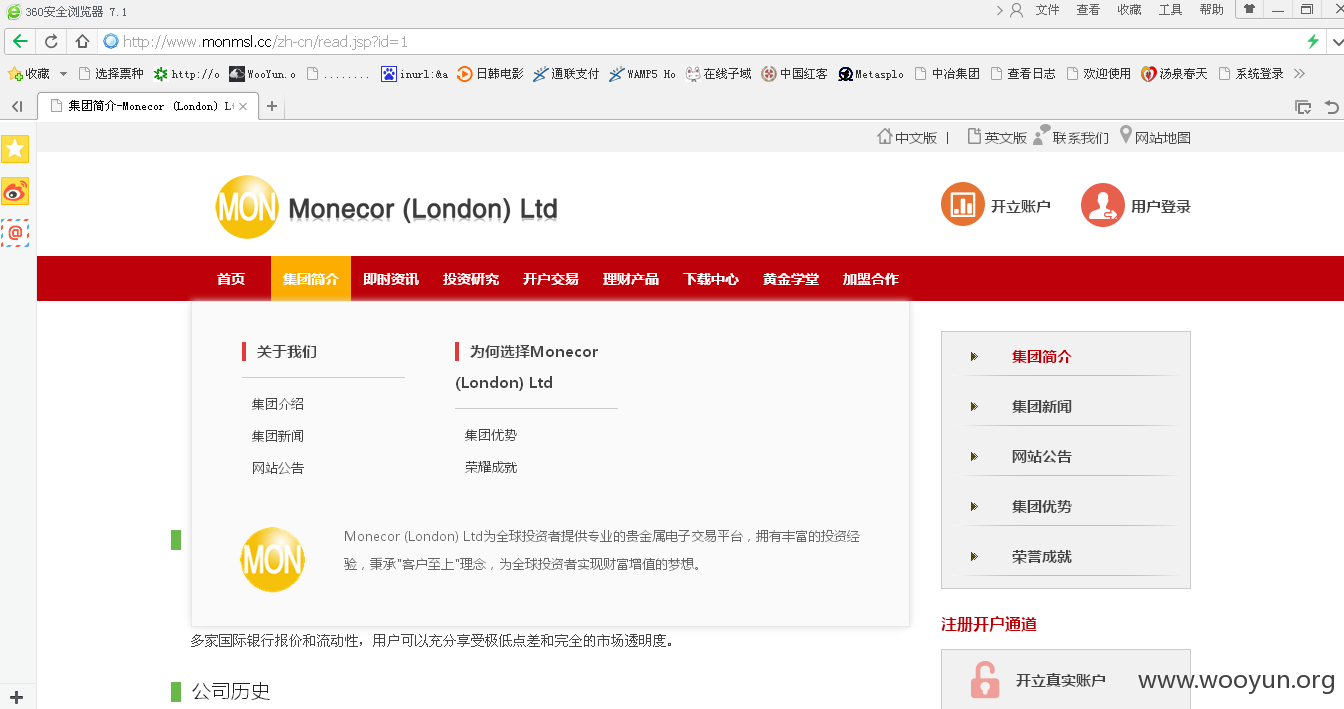Click the URL address bar field
Image resolution: width=1344 pixels, height=709 pixels.
click(x=700, y=42)
